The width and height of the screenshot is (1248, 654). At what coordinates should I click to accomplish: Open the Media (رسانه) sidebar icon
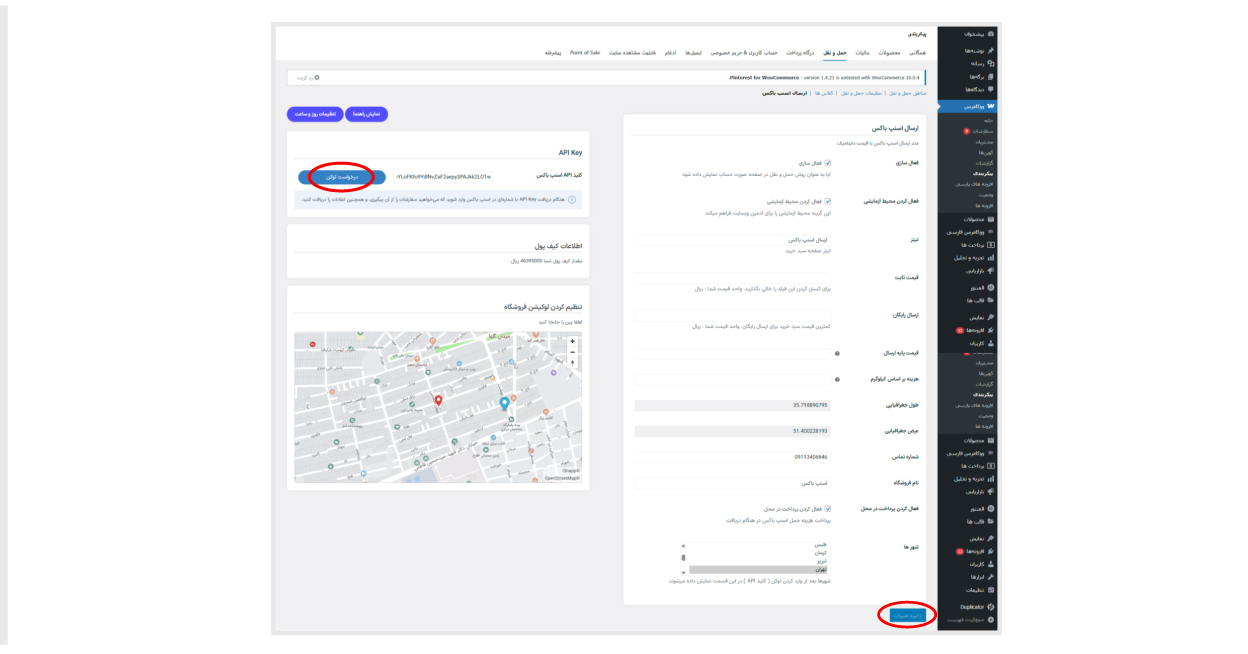(991, 63)
